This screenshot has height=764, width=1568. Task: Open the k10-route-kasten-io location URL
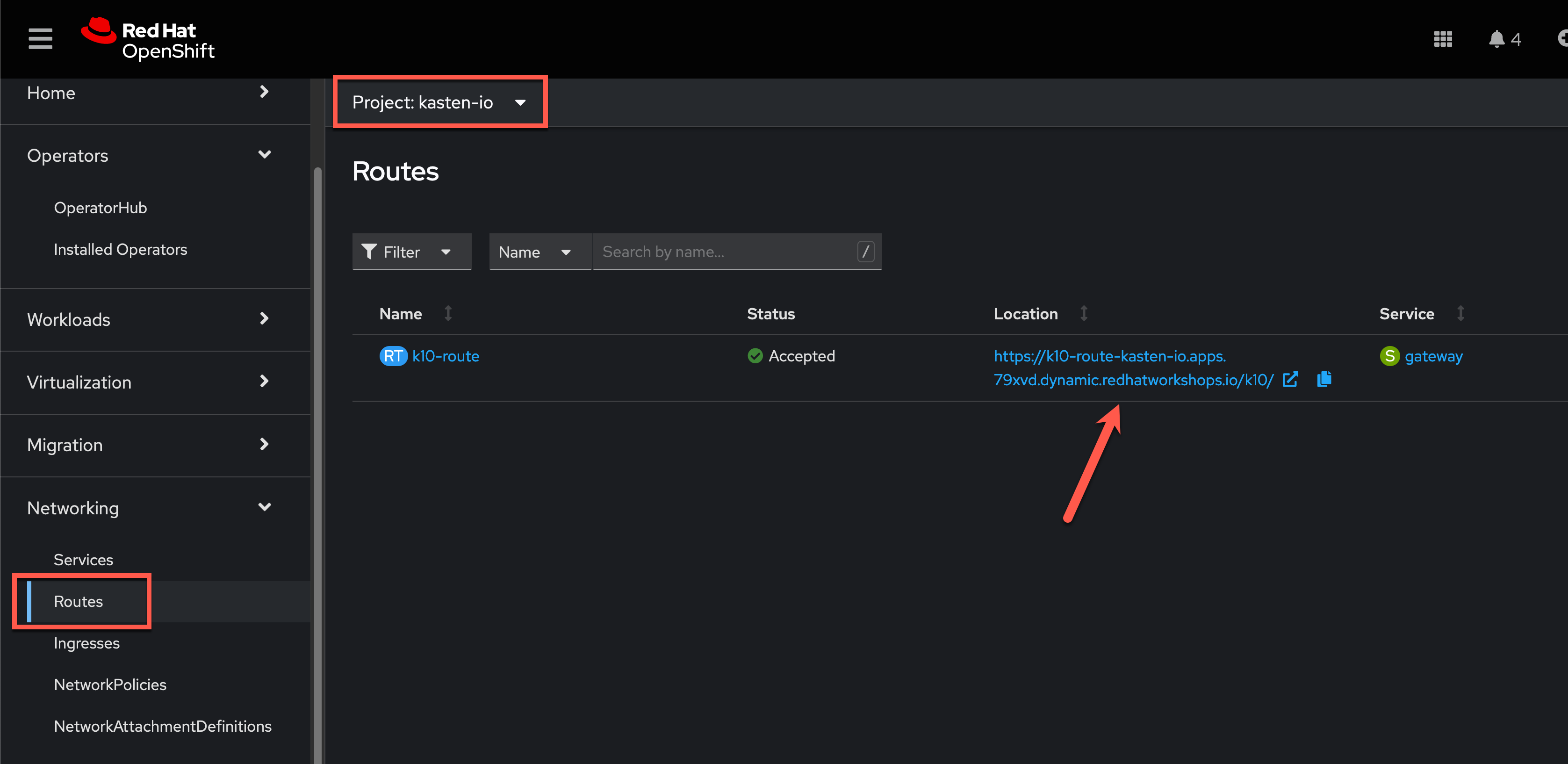tap(1133, 368)
